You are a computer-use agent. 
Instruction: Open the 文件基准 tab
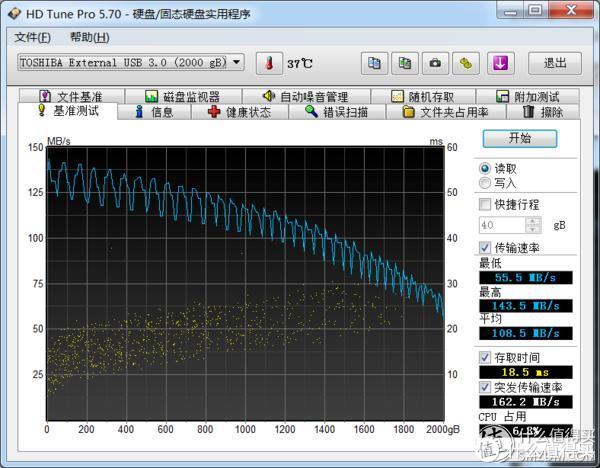tap(71, 96)
